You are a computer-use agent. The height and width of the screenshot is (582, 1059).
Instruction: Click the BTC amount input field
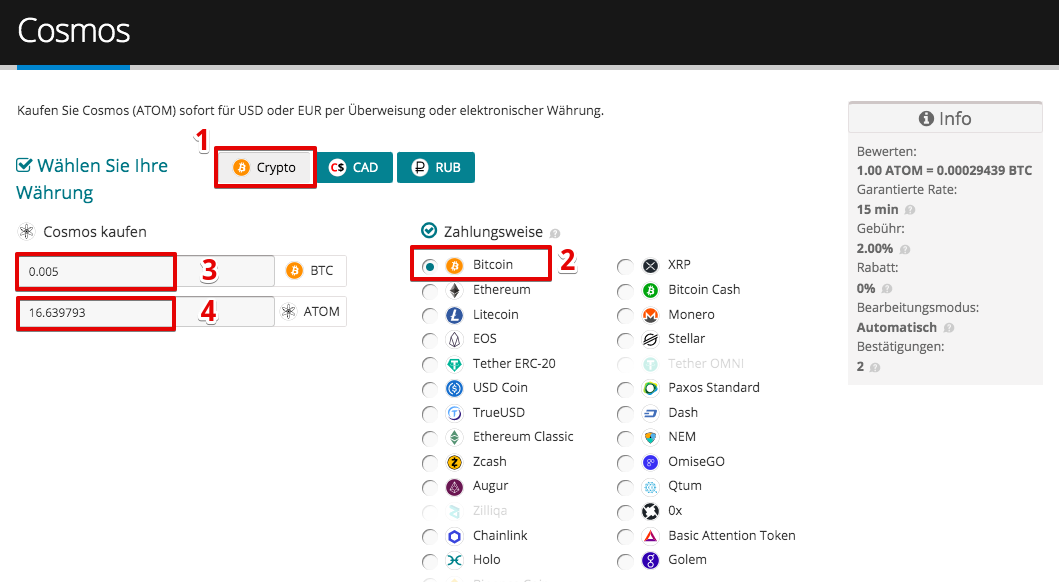145,271
